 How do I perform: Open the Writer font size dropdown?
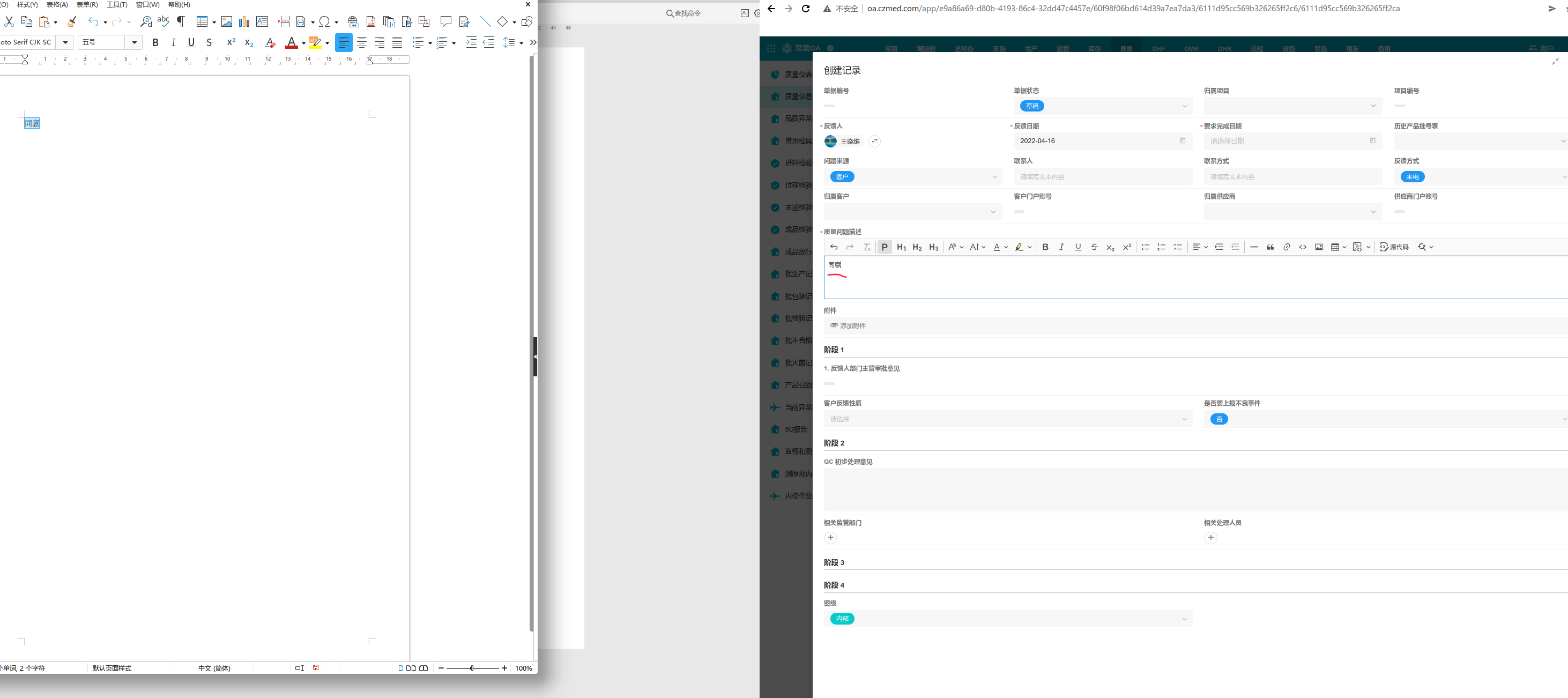click(x=135, y=42)
